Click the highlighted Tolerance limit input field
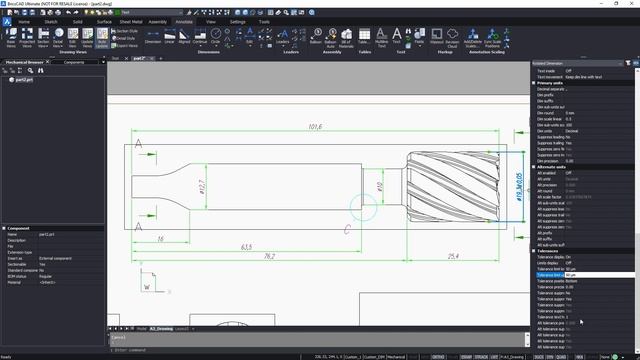Screen dimensions: 640x360 pos(599,275)
